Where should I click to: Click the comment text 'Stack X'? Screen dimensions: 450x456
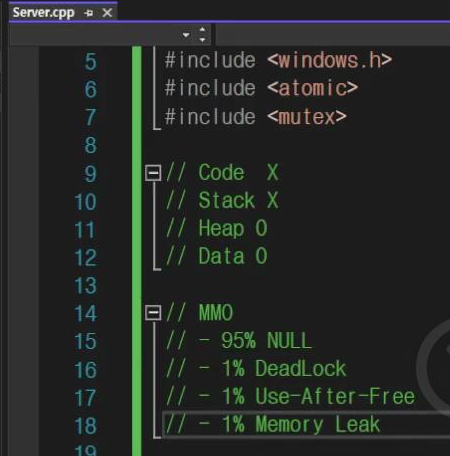click(x=238, y=201)
